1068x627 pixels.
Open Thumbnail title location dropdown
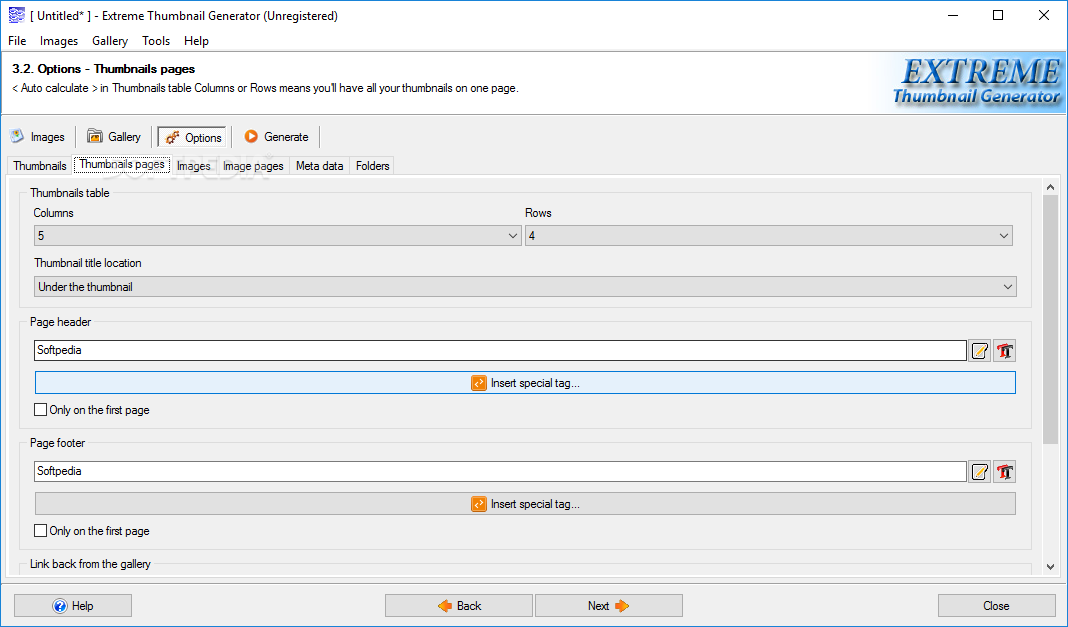point(525,287)
